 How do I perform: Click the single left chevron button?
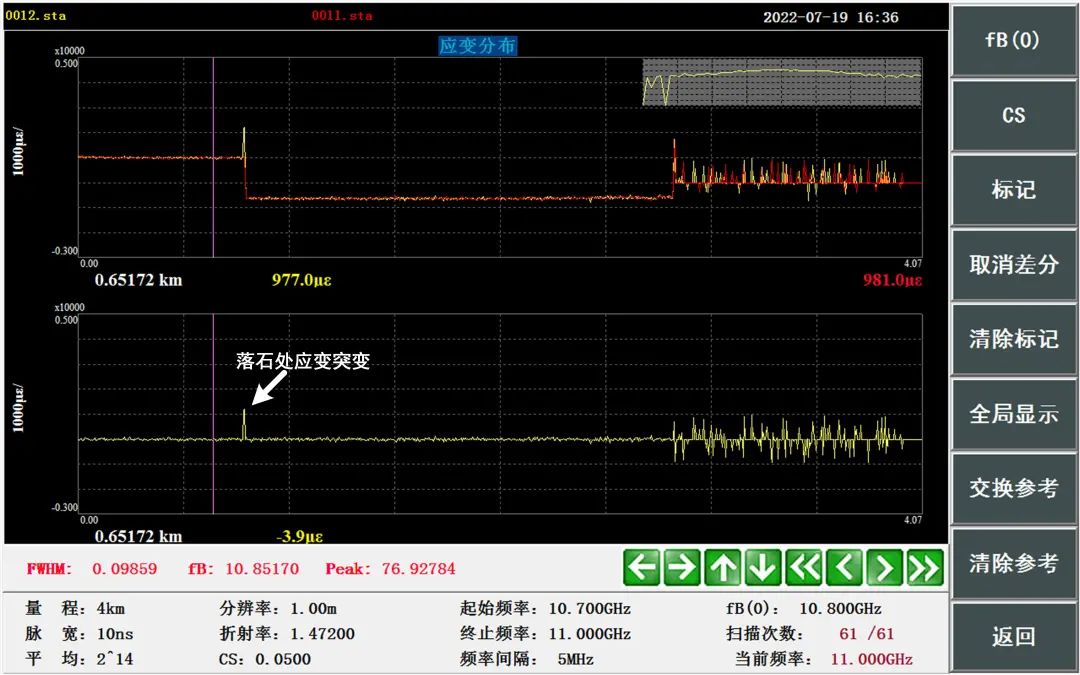(844, 568)
